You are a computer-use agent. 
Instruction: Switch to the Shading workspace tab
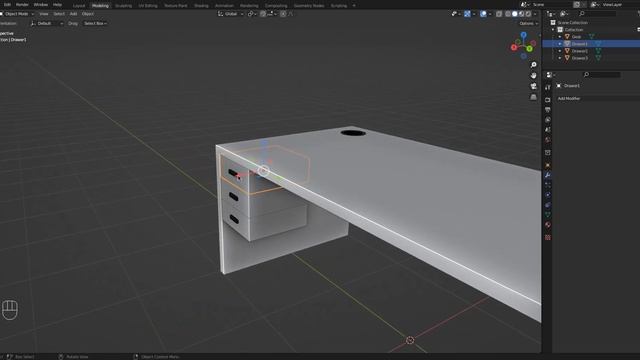(201, 6)
